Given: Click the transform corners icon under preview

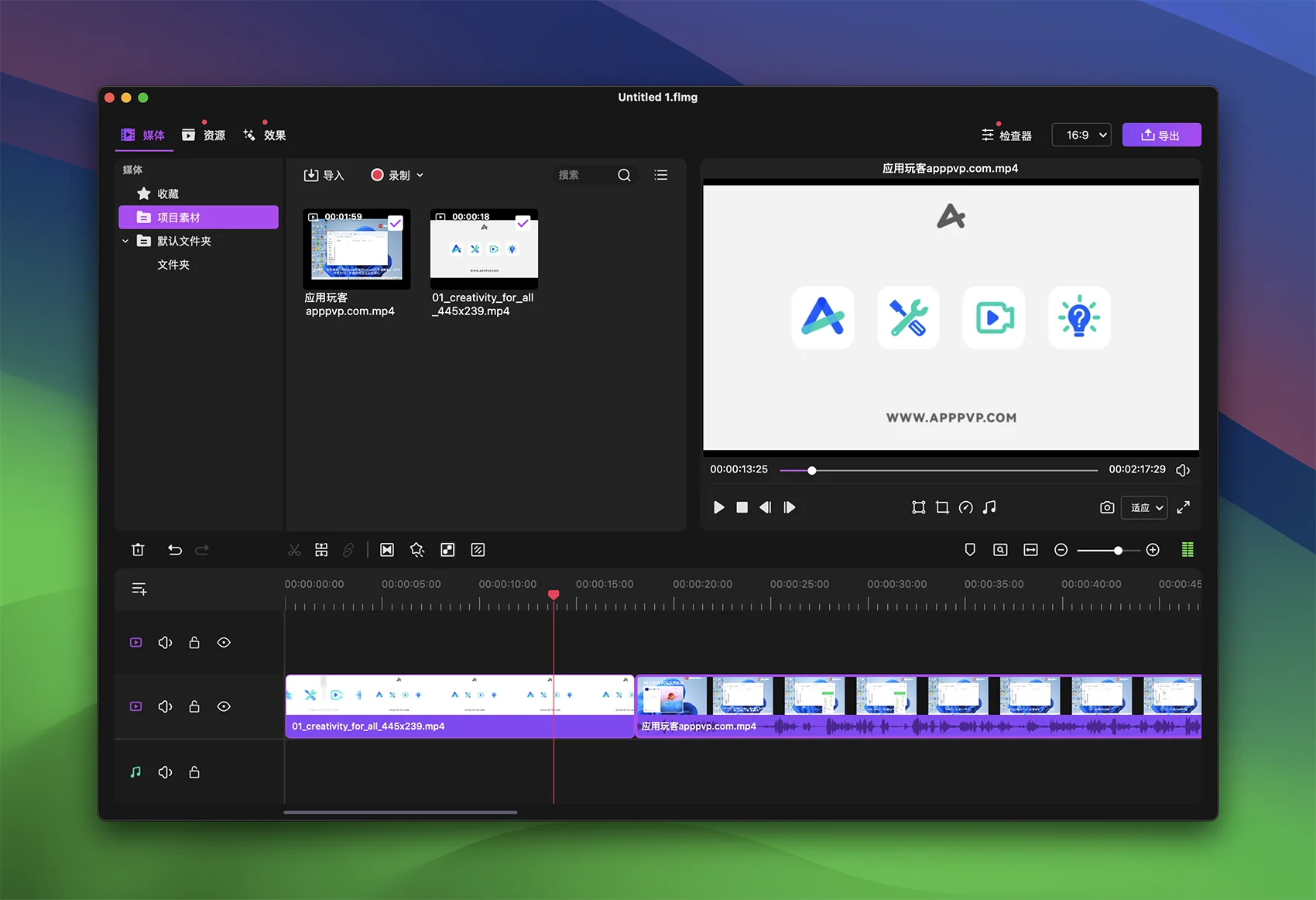Looking at the screenshot, I should pyautogui.click(x=919, y=507).
